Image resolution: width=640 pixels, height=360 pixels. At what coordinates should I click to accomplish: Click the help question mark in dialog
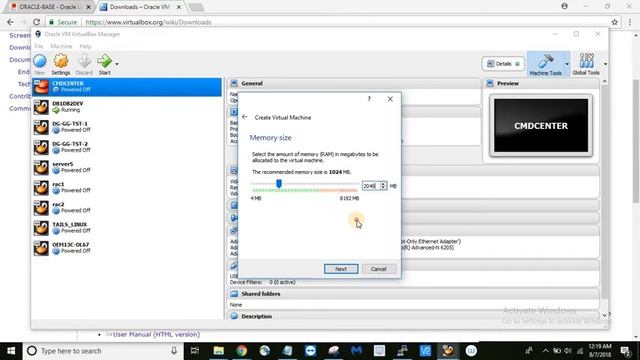(369, 99)
